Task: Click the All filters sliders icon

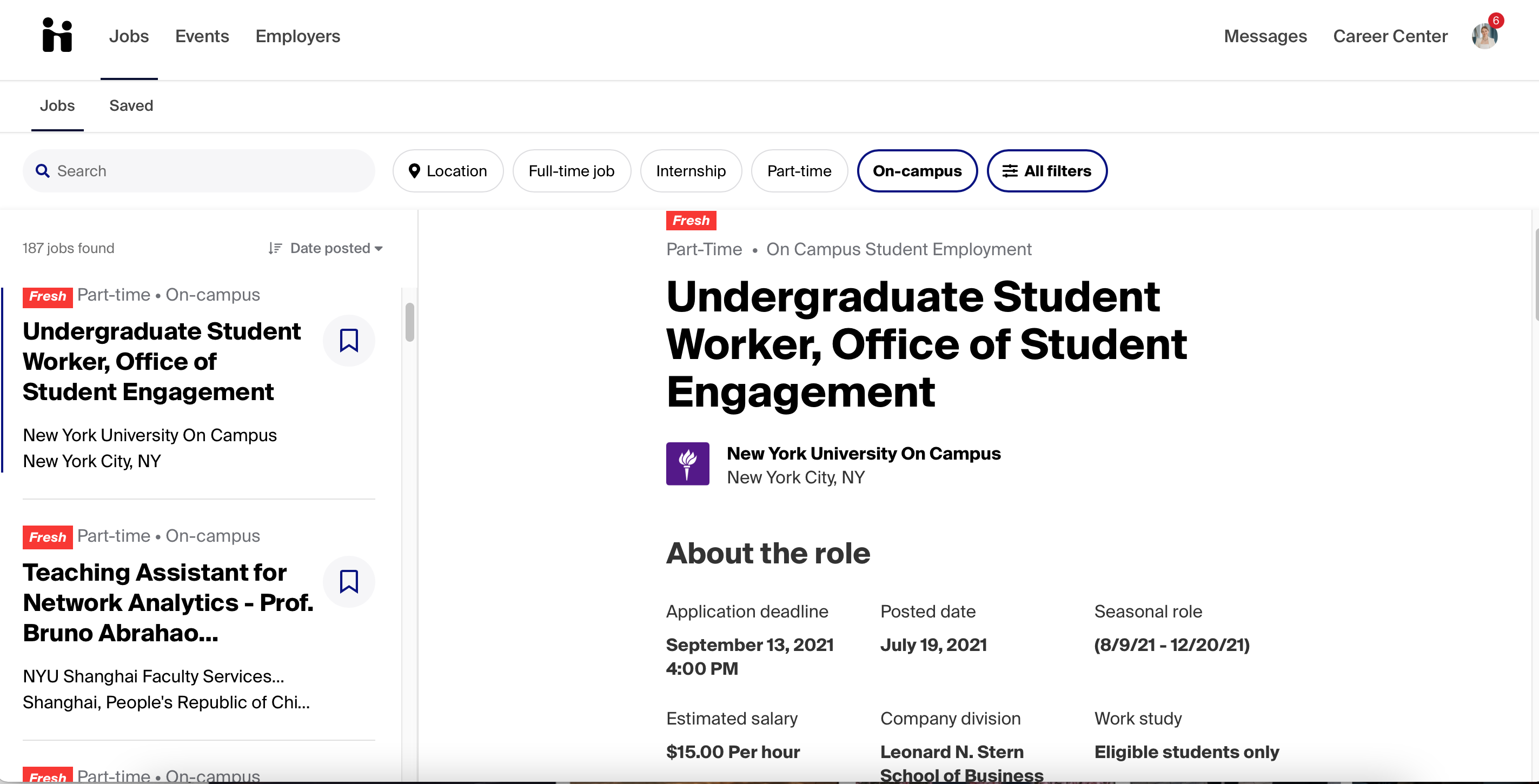Action: tap(1010, 171)
